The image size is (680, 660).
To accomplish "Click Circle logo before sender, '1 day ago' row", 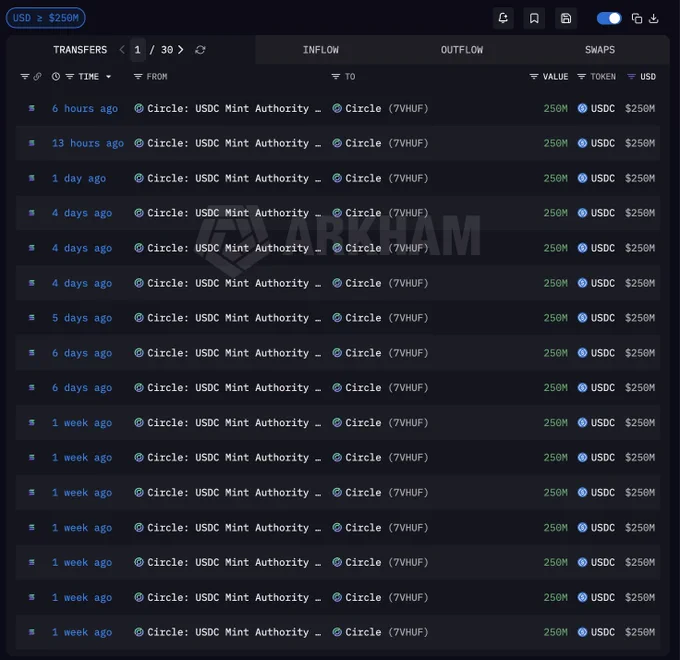I will point(139,178).
